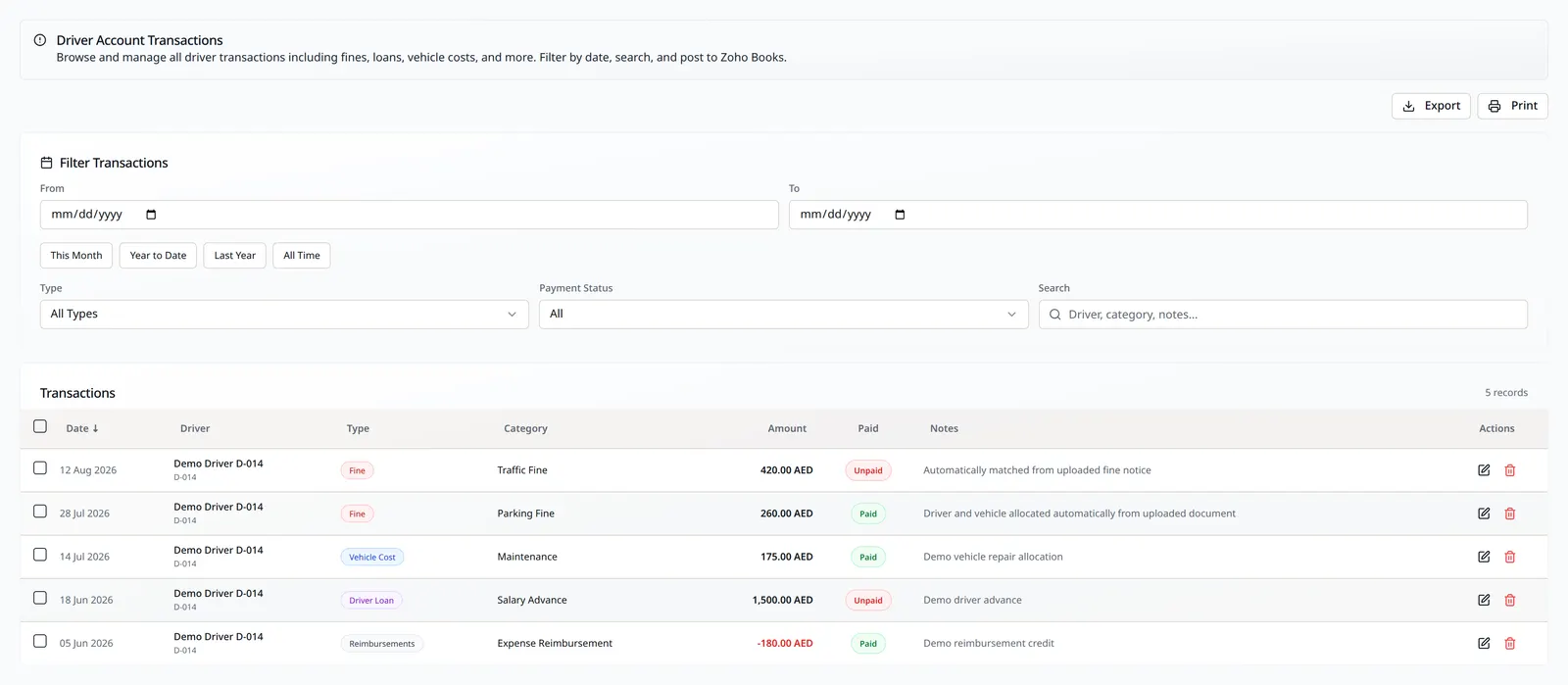
Task: Click Demo Driver D-014 in 12 Aug row
Action: pyautogui.click(x=219, y=464)
